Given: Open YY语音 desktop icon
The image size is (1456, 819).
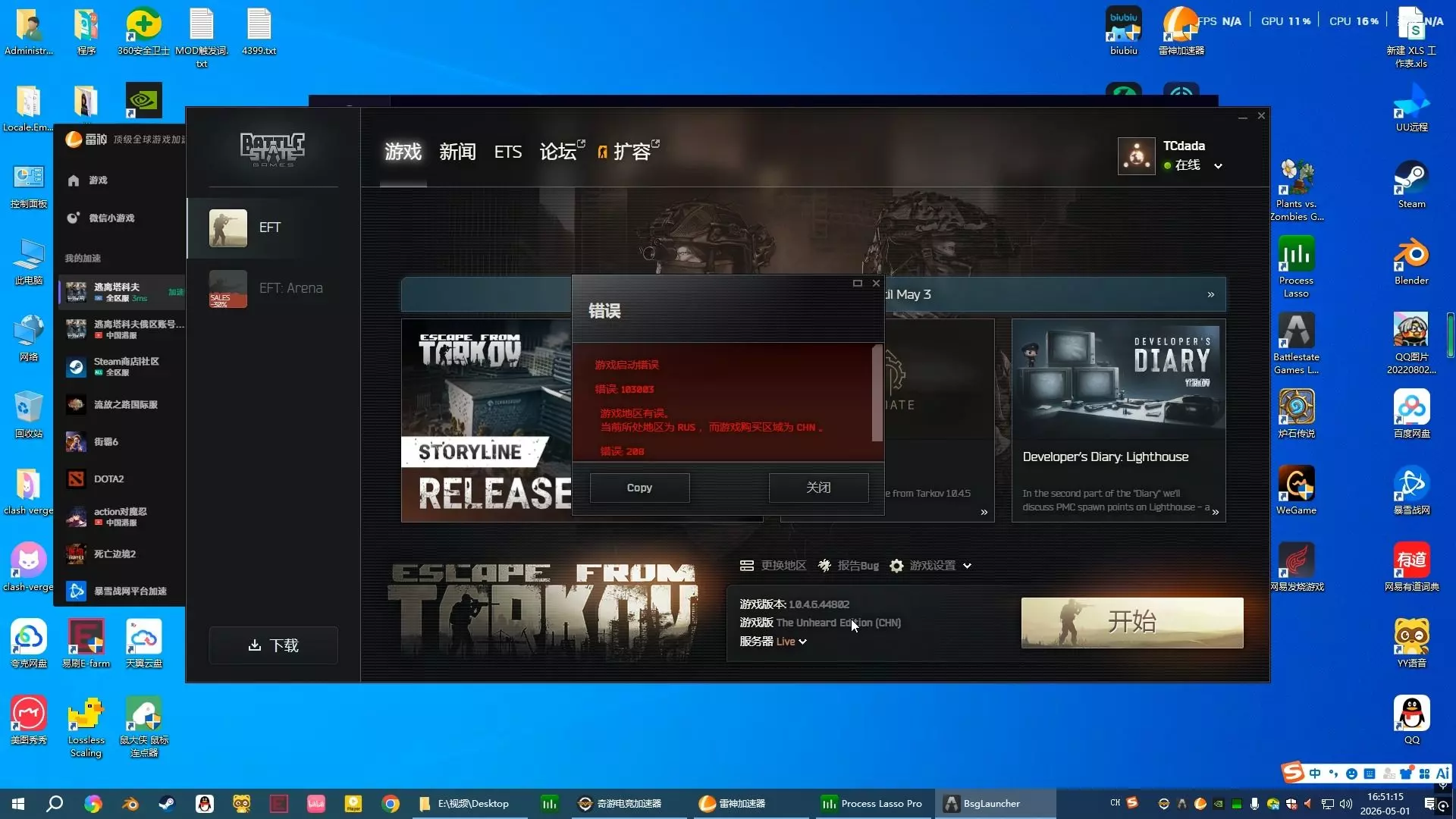Looking at the screenshot, I should pos(1411,643).
